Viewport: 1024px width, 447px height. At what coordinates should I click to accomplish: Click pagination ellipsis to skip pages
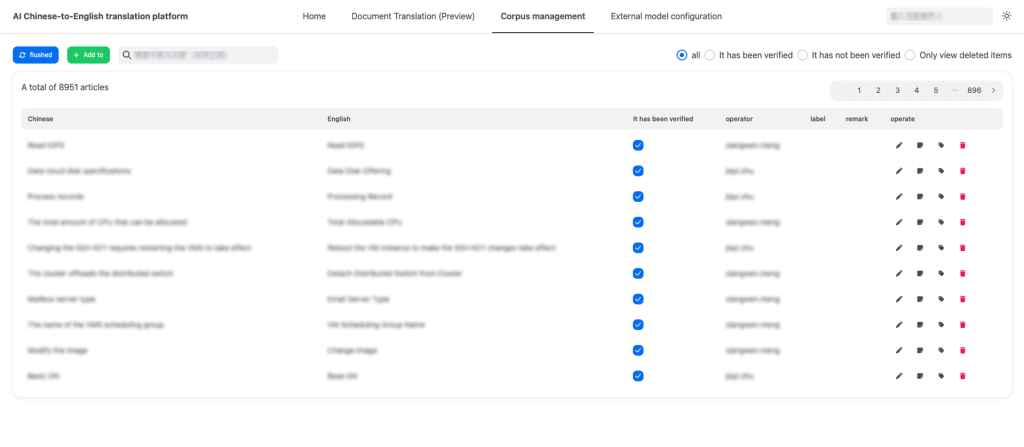coord(955,90)
